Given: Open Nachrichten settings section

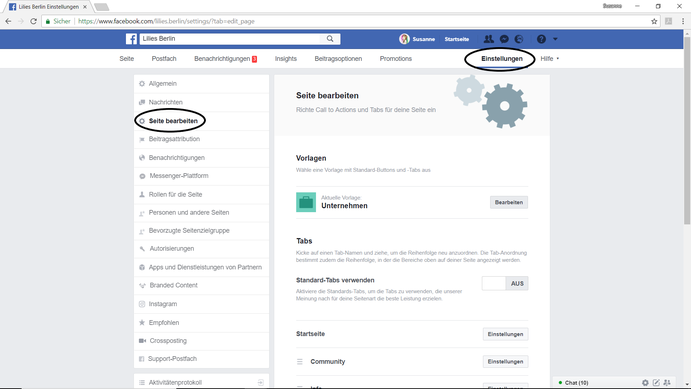Looking at the screenshot, I should (201, 102).
